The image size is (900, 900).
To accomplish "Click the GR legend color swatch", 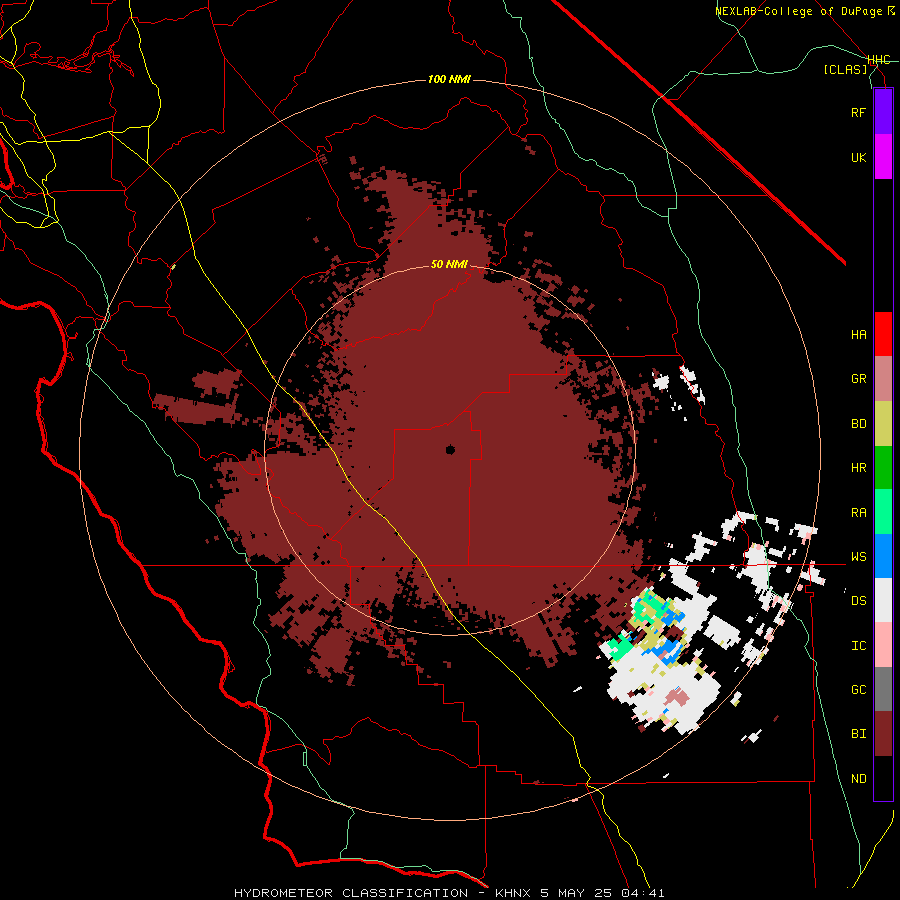I will point(883,379).
